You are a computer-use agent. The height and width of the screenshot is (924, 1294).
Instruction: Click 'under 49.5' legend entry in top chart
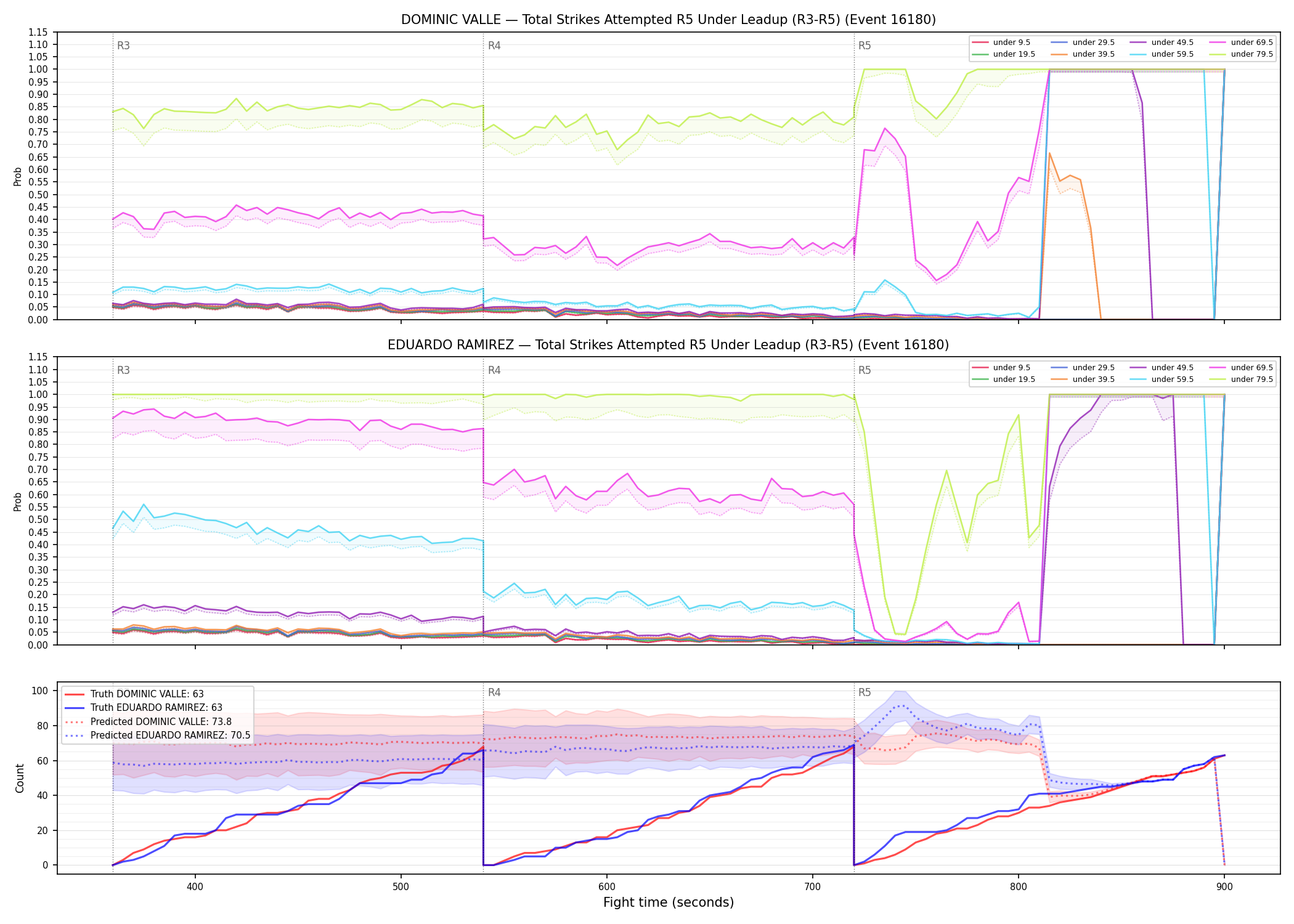1161,43
